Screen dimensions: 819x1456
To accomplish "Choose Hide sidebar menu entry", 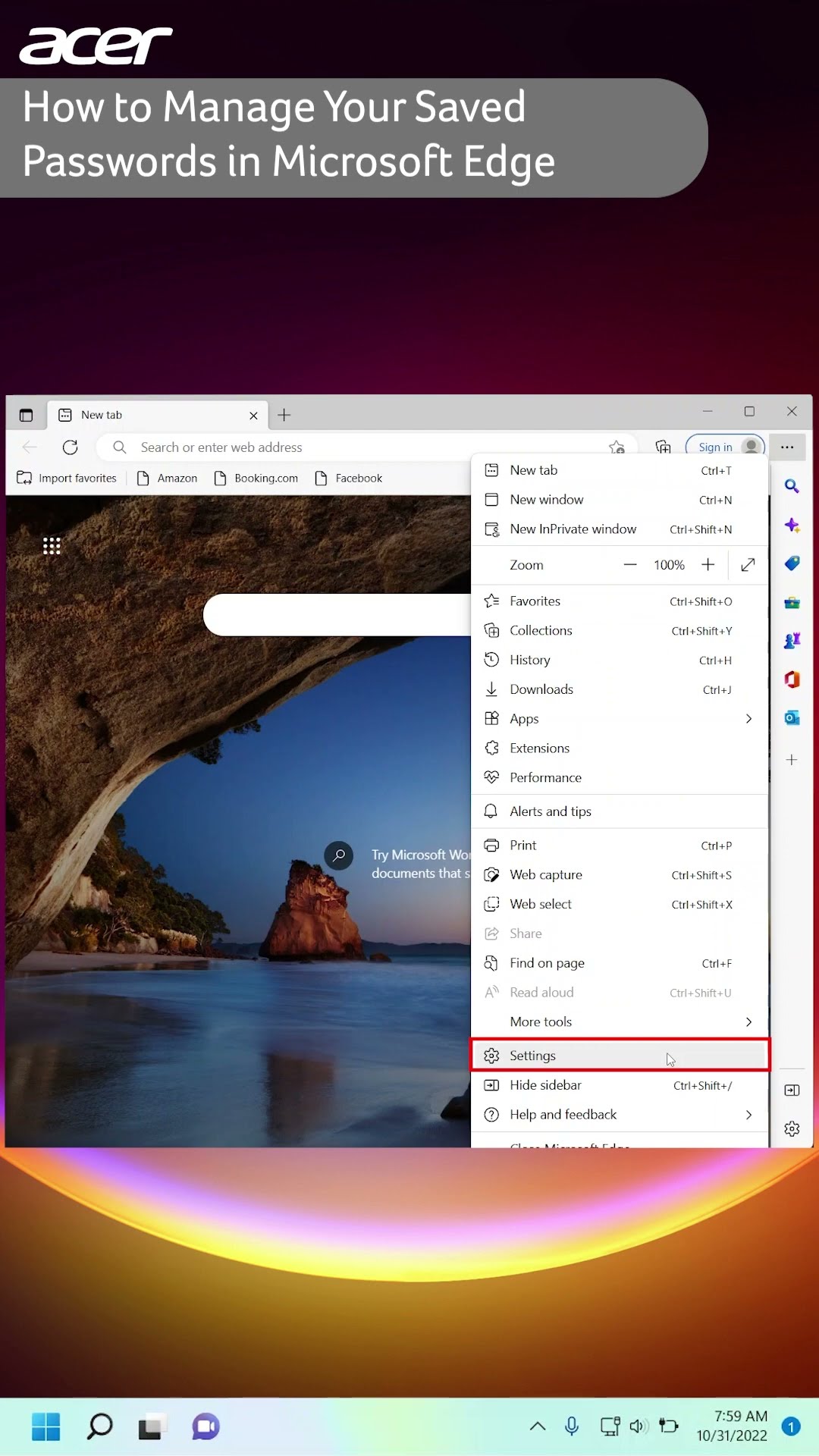I will click(620, 1085).
